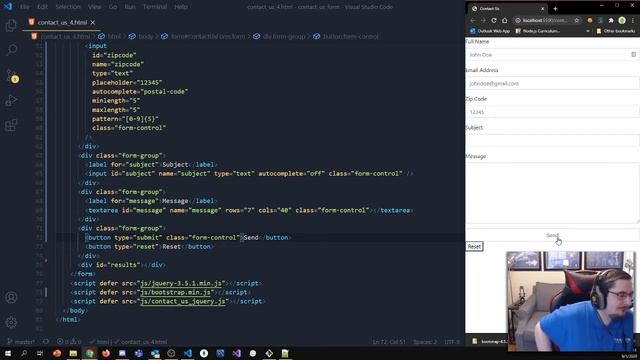The width and height of the screenshot is (640, 360).
Task: Open the Explorer view in activity bar
Action: [x=11, y=26]
